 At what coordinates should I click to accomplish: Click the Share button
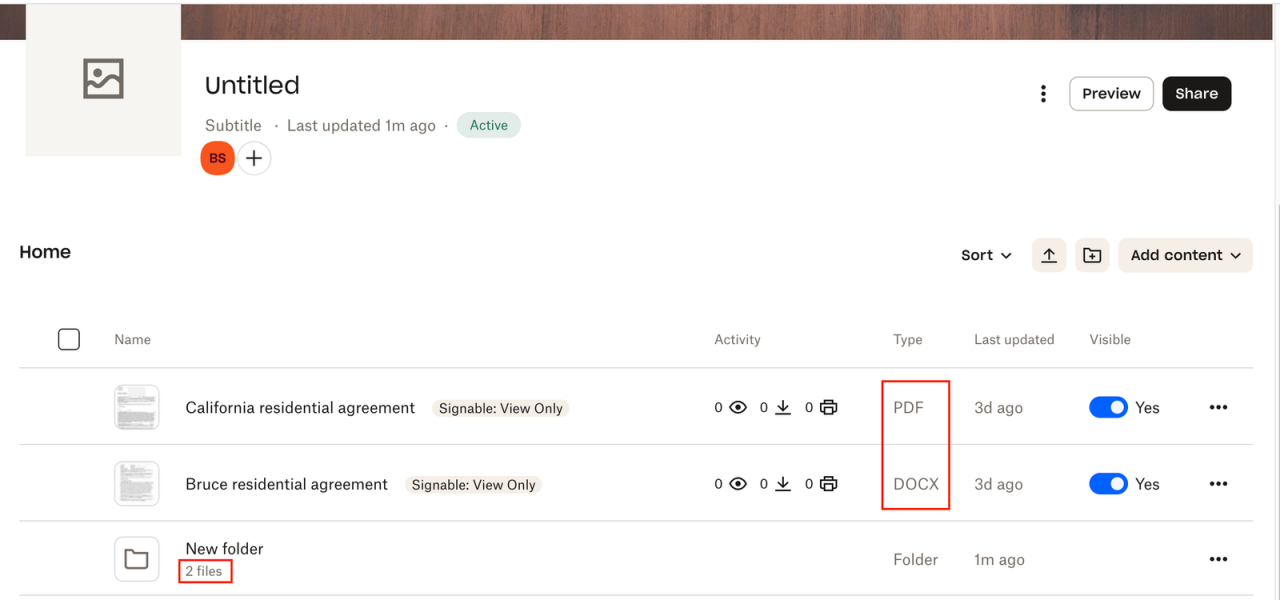point(1196,94)
